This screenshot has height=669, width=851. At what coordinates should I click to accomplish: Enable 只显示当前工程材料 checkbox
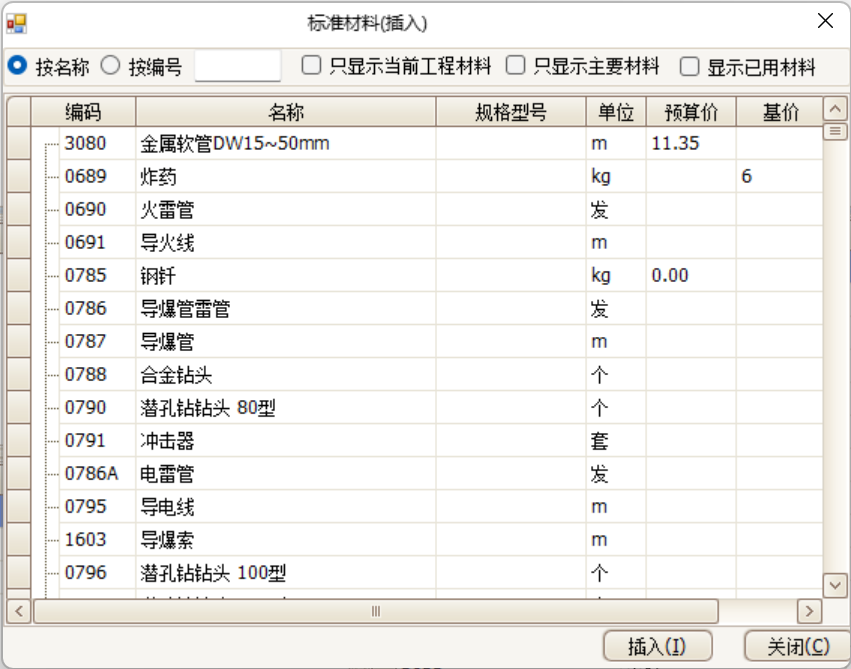click(x=311, y=65)
